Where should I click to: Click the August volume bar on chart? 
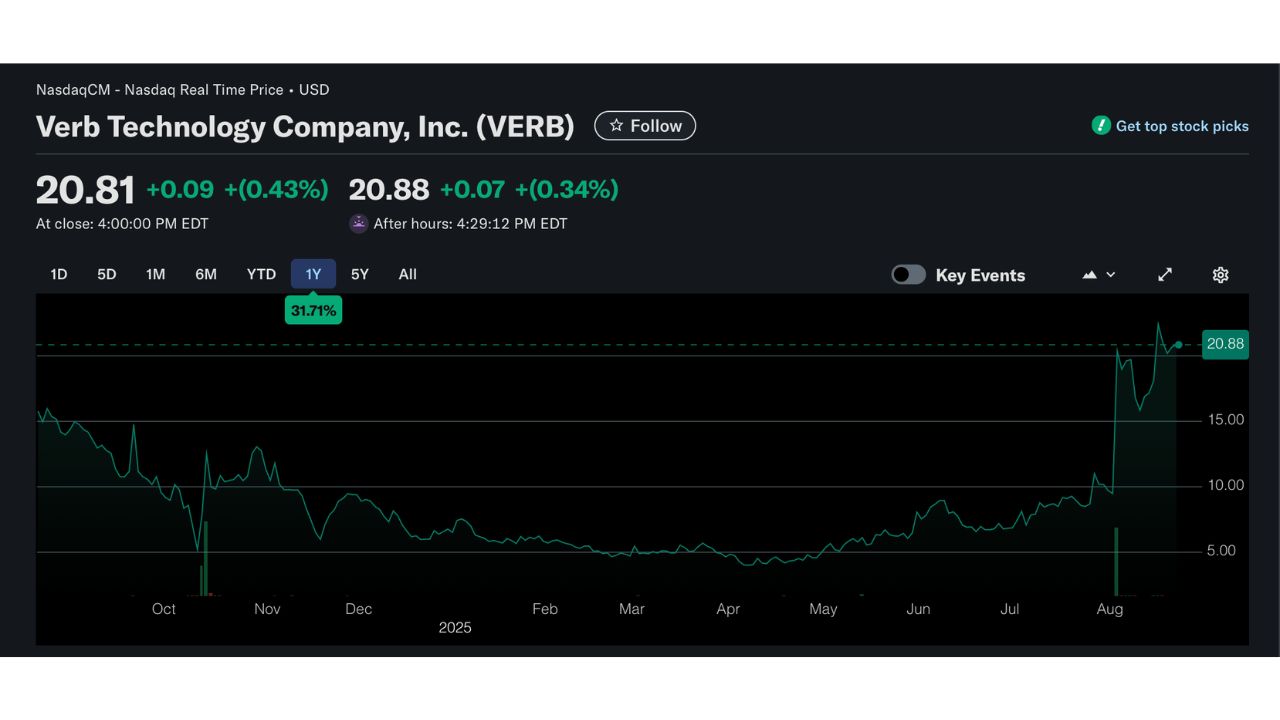1116,561
